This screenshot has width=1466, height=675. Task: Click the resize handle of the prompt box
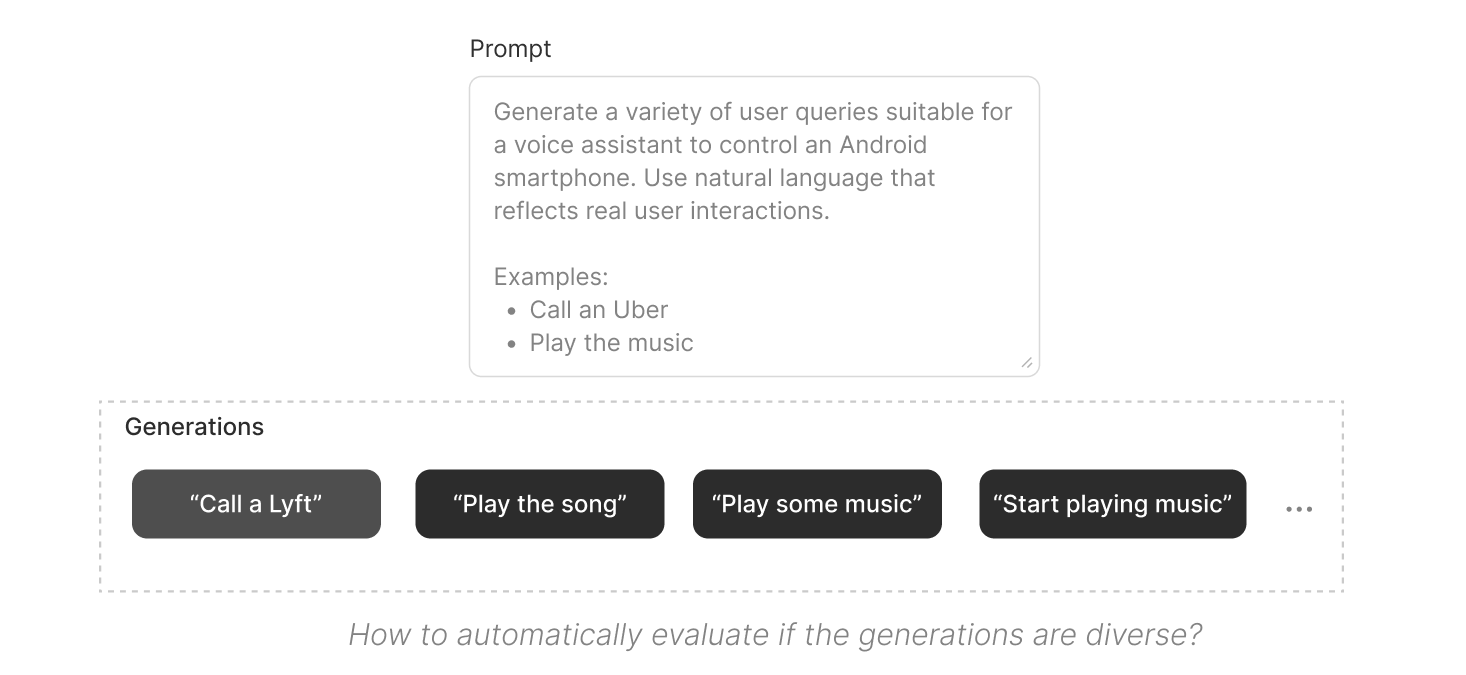click(1026, 364)
